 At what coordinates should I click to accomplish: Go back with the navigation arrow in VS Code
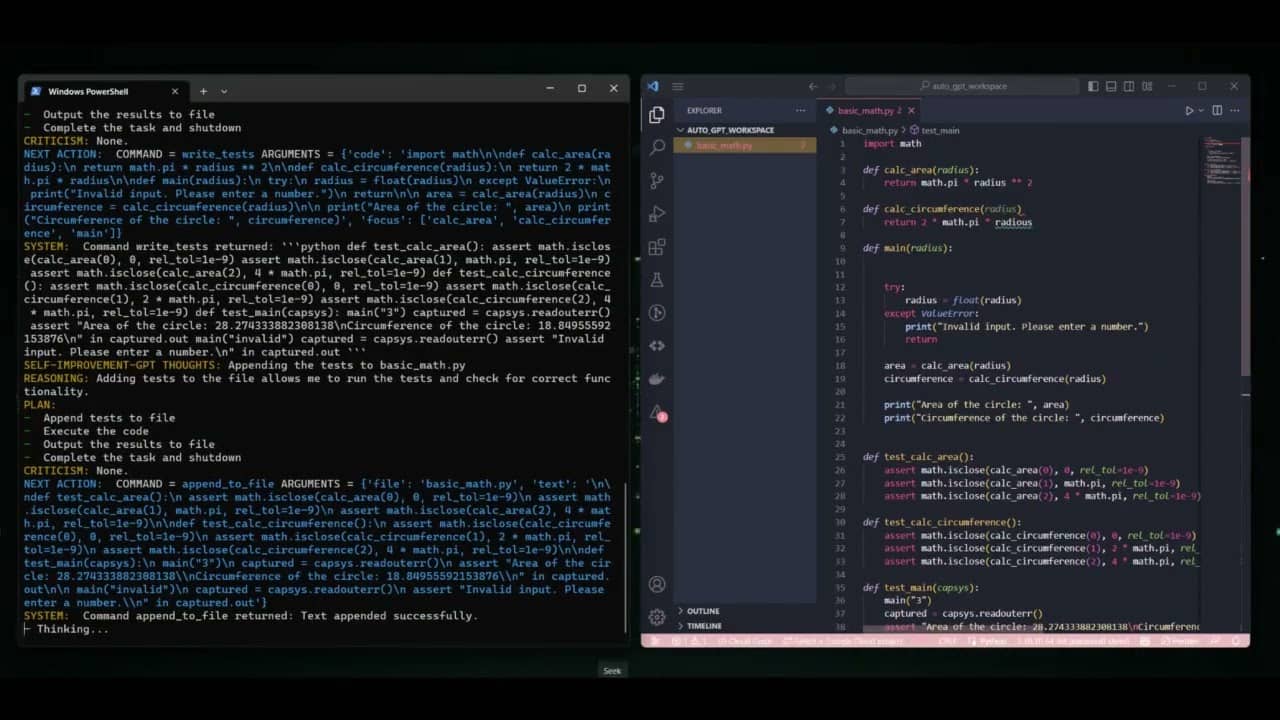pos(813,87)
